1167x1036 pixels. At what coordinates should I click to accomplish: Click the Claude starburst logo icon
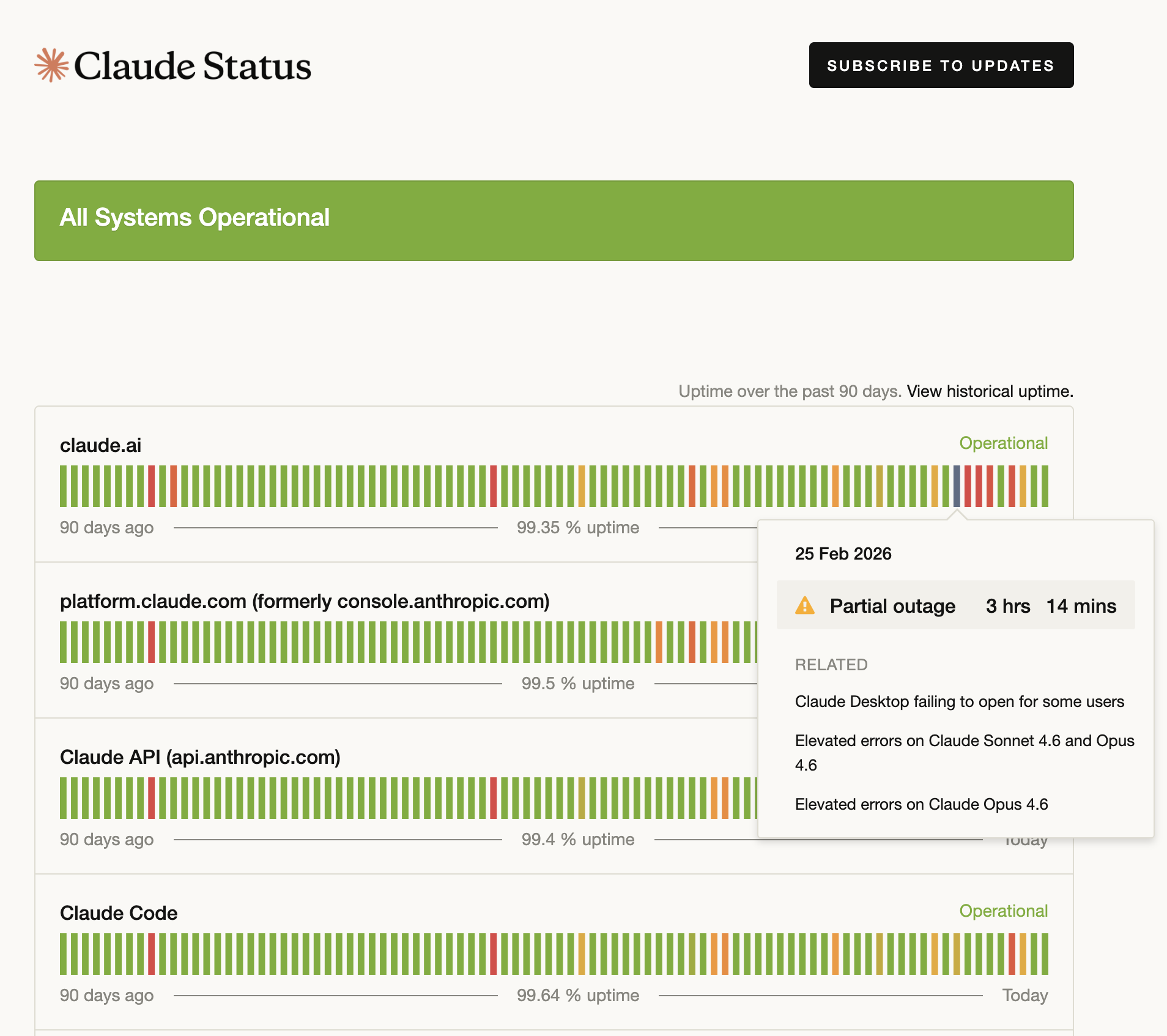51,65
